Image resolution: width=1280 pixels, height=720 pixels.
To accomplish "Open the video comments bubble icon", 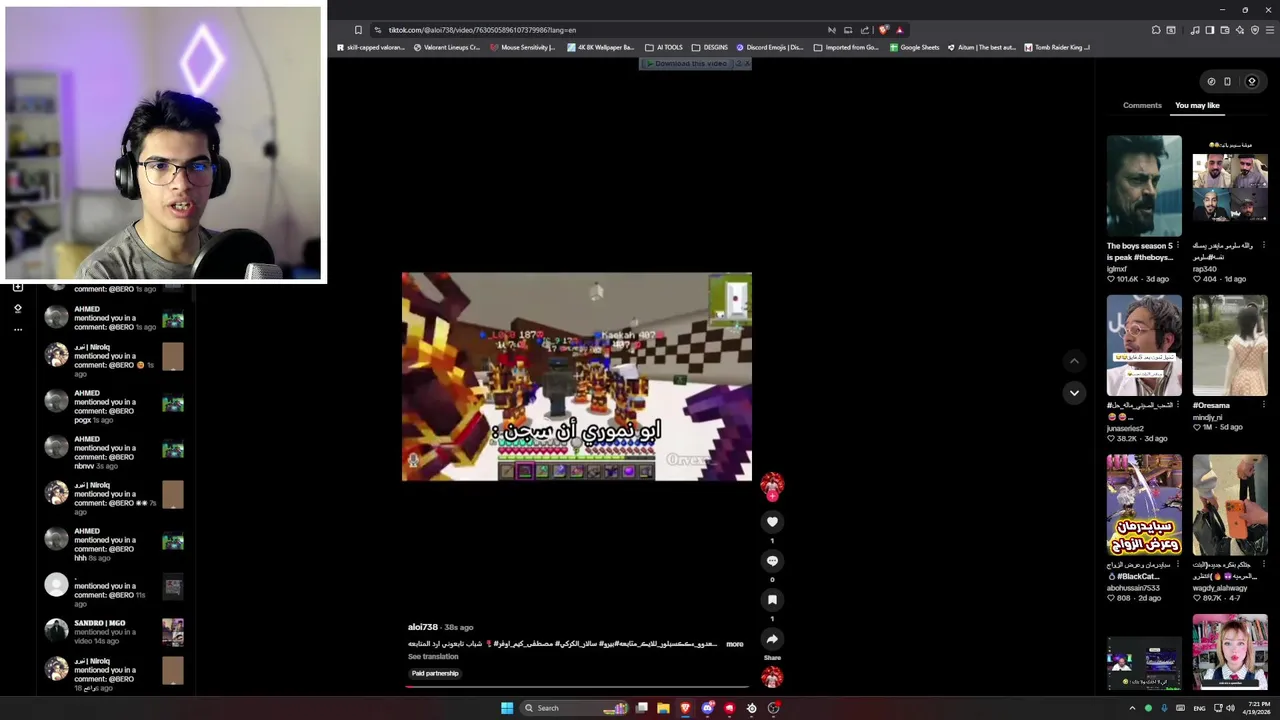I will (772, 560).
